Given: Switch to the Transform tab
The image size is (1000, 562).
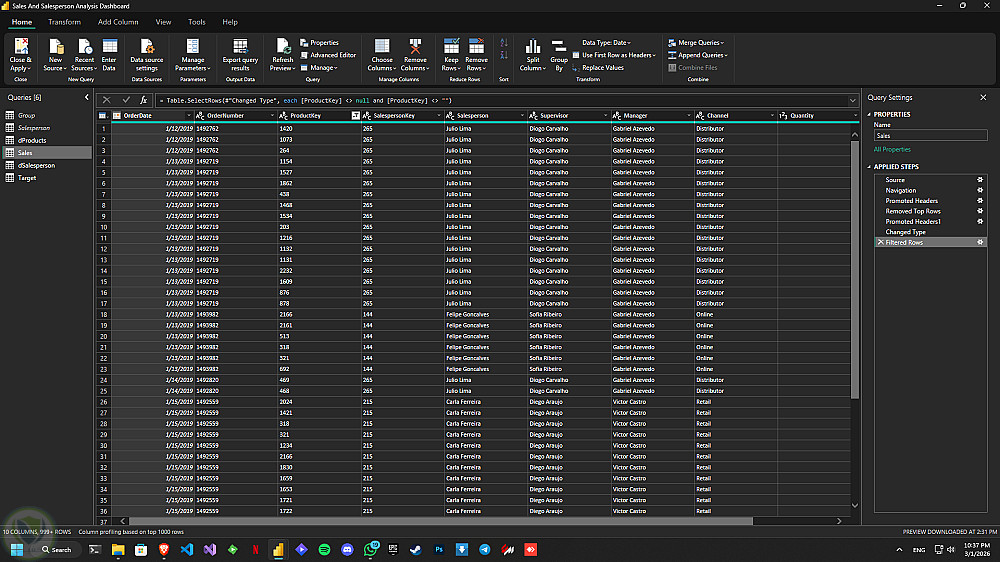Looking at the screenshot, I should 64,21.
